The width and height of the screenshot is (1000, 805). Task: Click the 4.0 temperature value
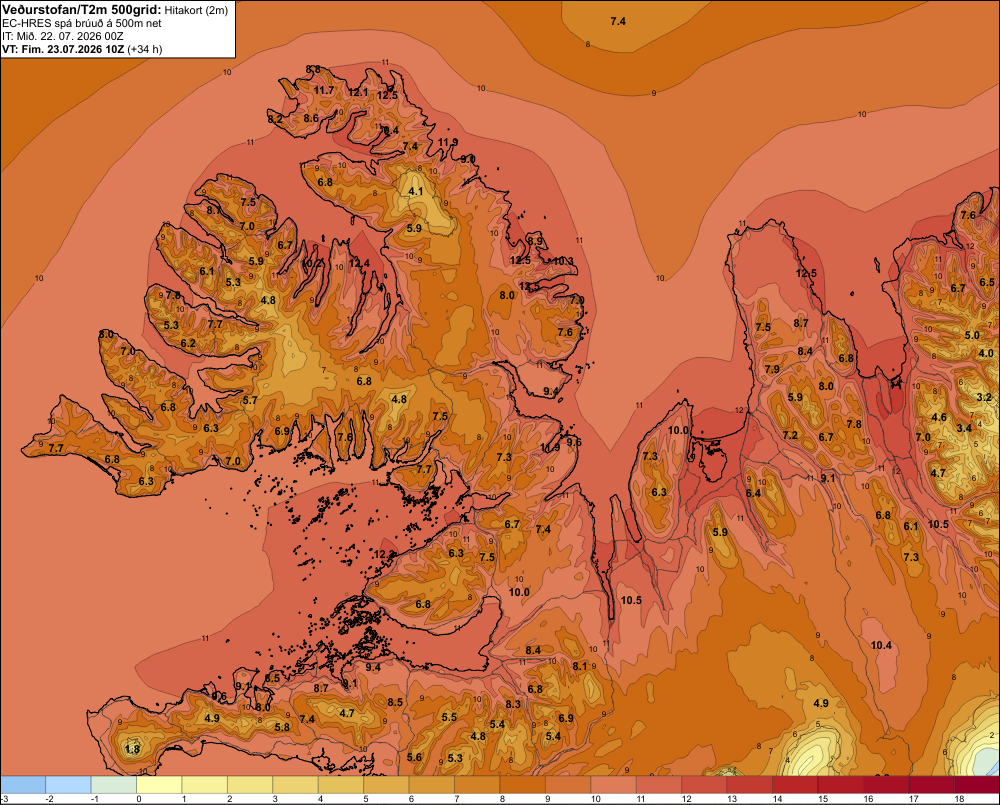click(x=986, y=353)
